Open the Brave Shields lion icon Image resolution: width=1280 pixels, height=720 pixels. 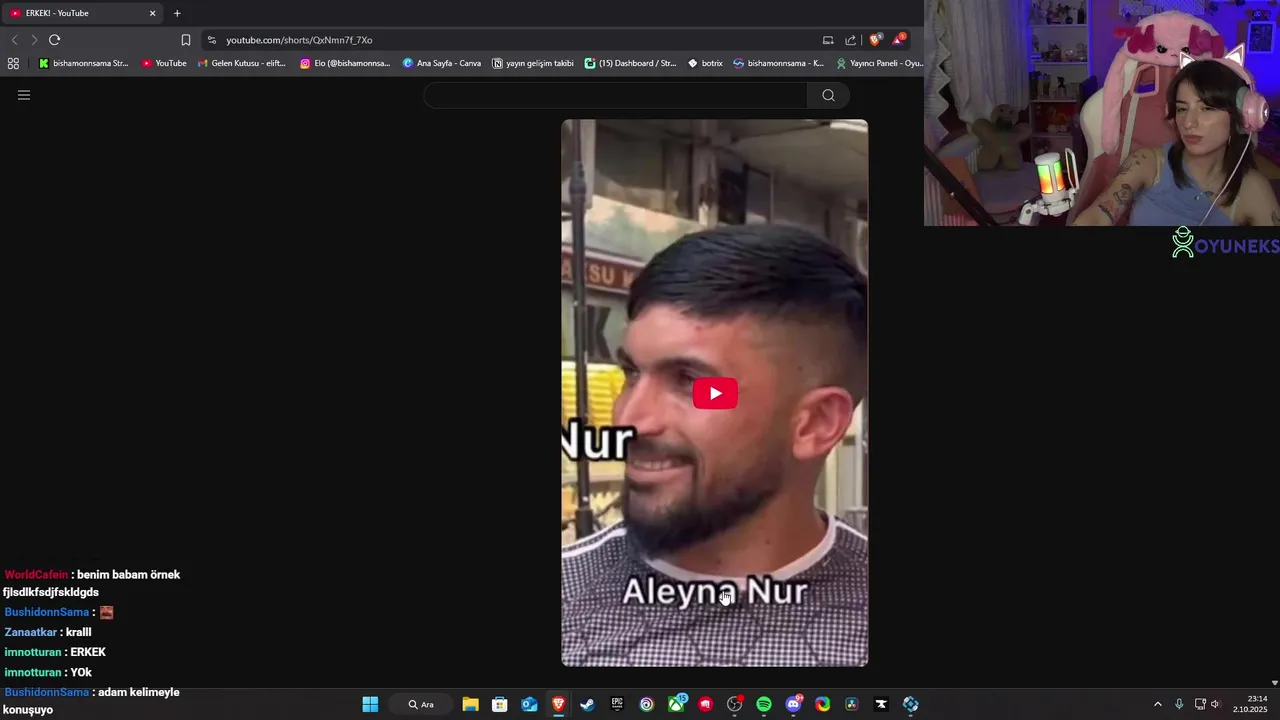click(875, 40)
